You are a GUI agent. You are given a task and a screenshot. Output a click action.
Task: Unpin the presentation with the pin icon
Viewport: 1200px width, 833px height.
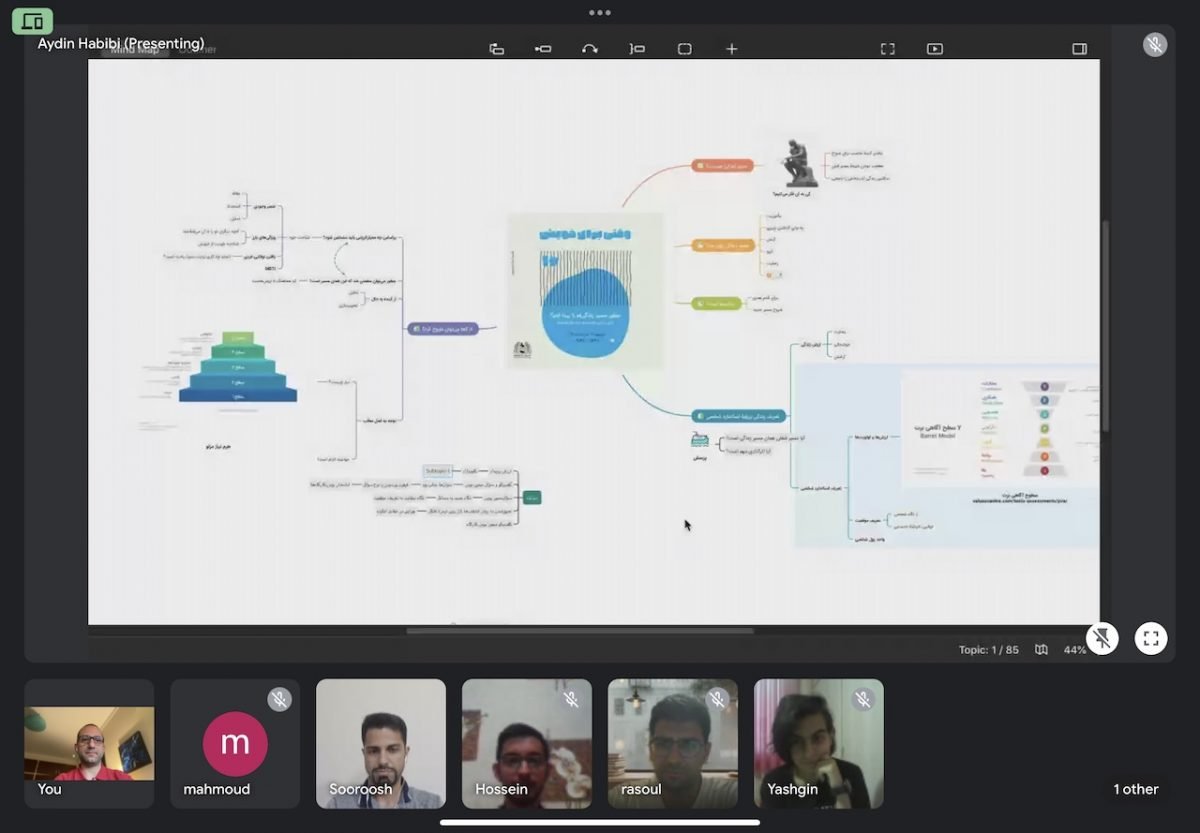click(1102, 638)
